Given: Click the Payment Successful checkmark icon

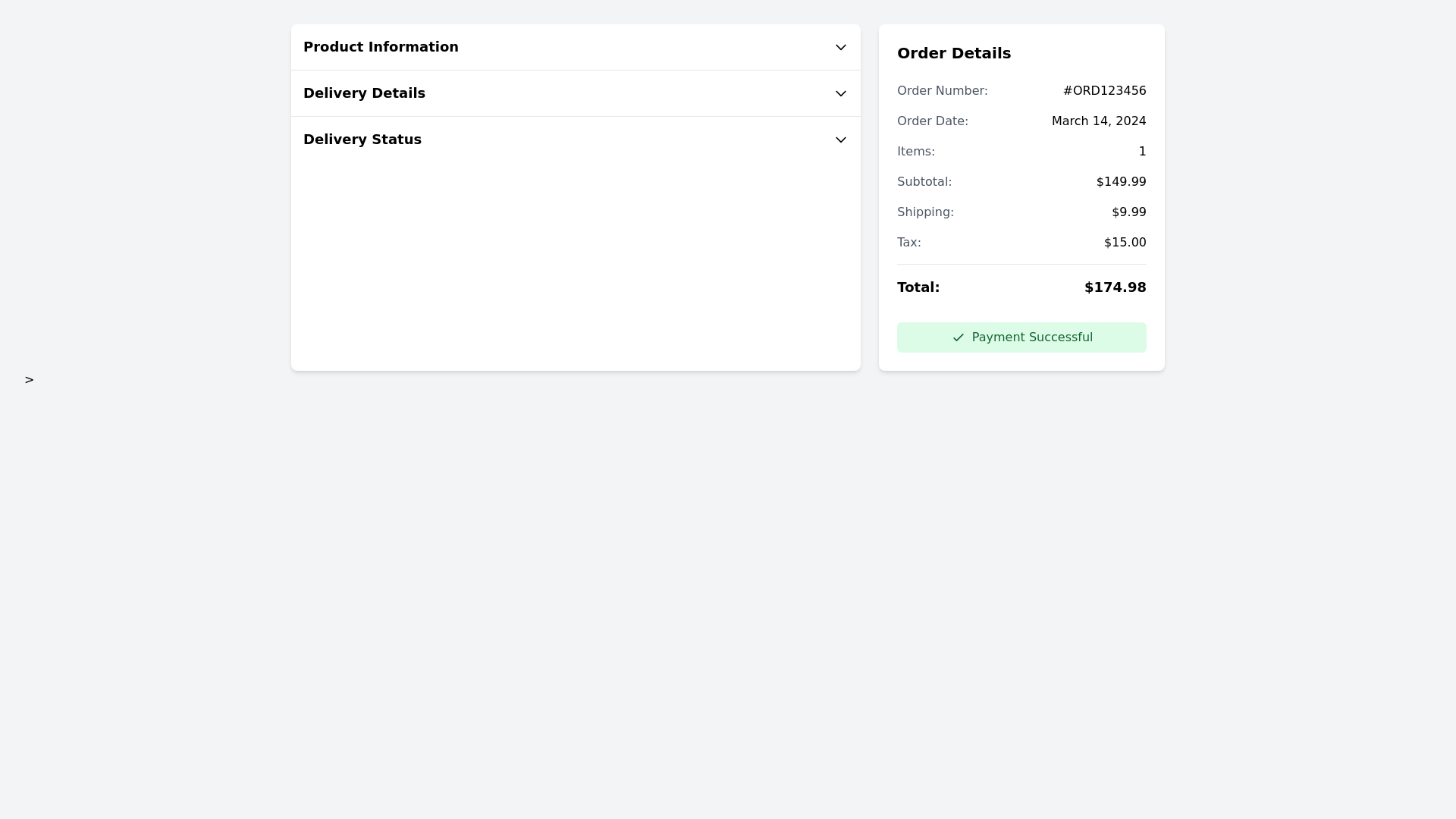Looking at the screenshot, I should point(958,337).
